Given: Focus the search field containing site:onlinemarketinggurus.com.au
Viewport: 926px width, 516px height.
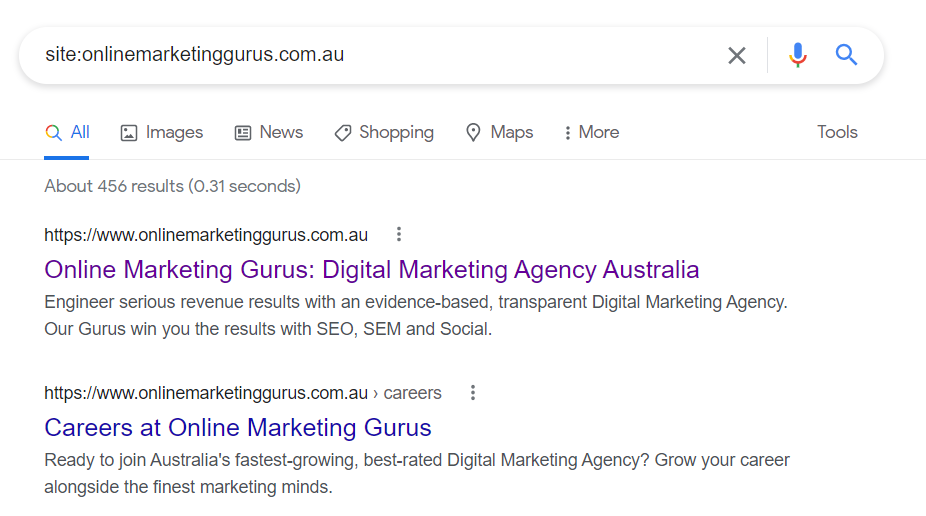Looking at the screenshot, I should tap(378, 54).
